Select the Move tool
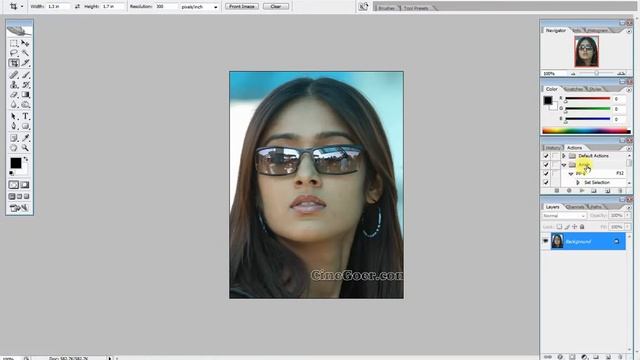640x360 pixels. [x=25, y=43]
